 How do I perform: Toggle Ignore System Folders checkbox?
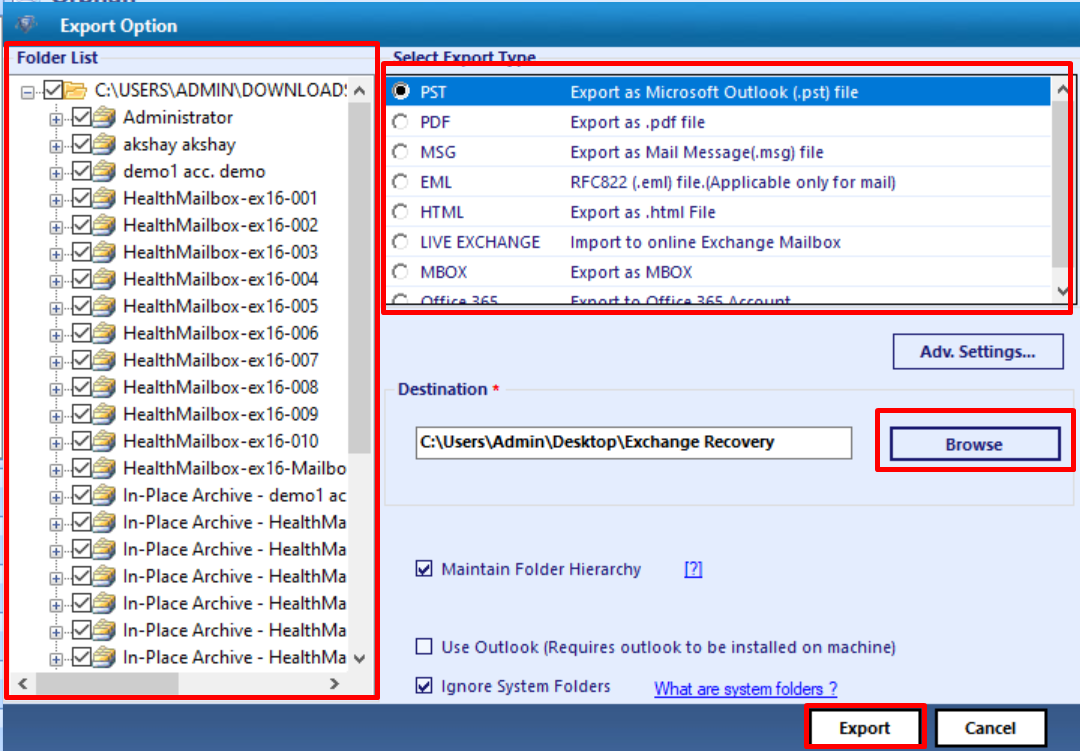pyautogui.click(x=424, y=686)
